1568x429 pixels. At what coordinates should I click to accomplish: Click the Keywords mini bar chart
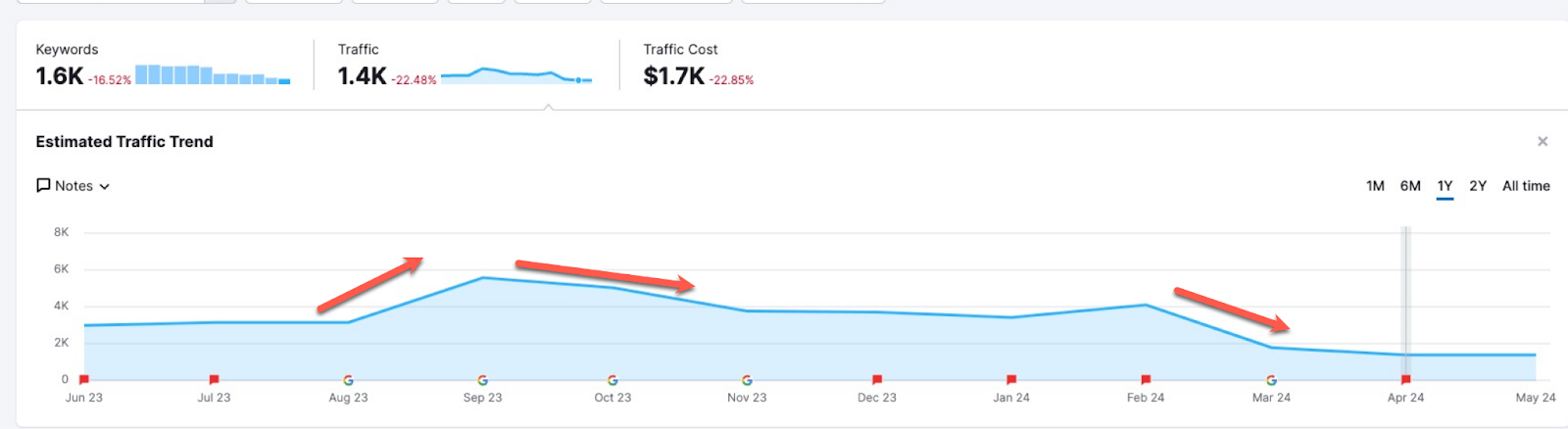click(213, 75)
